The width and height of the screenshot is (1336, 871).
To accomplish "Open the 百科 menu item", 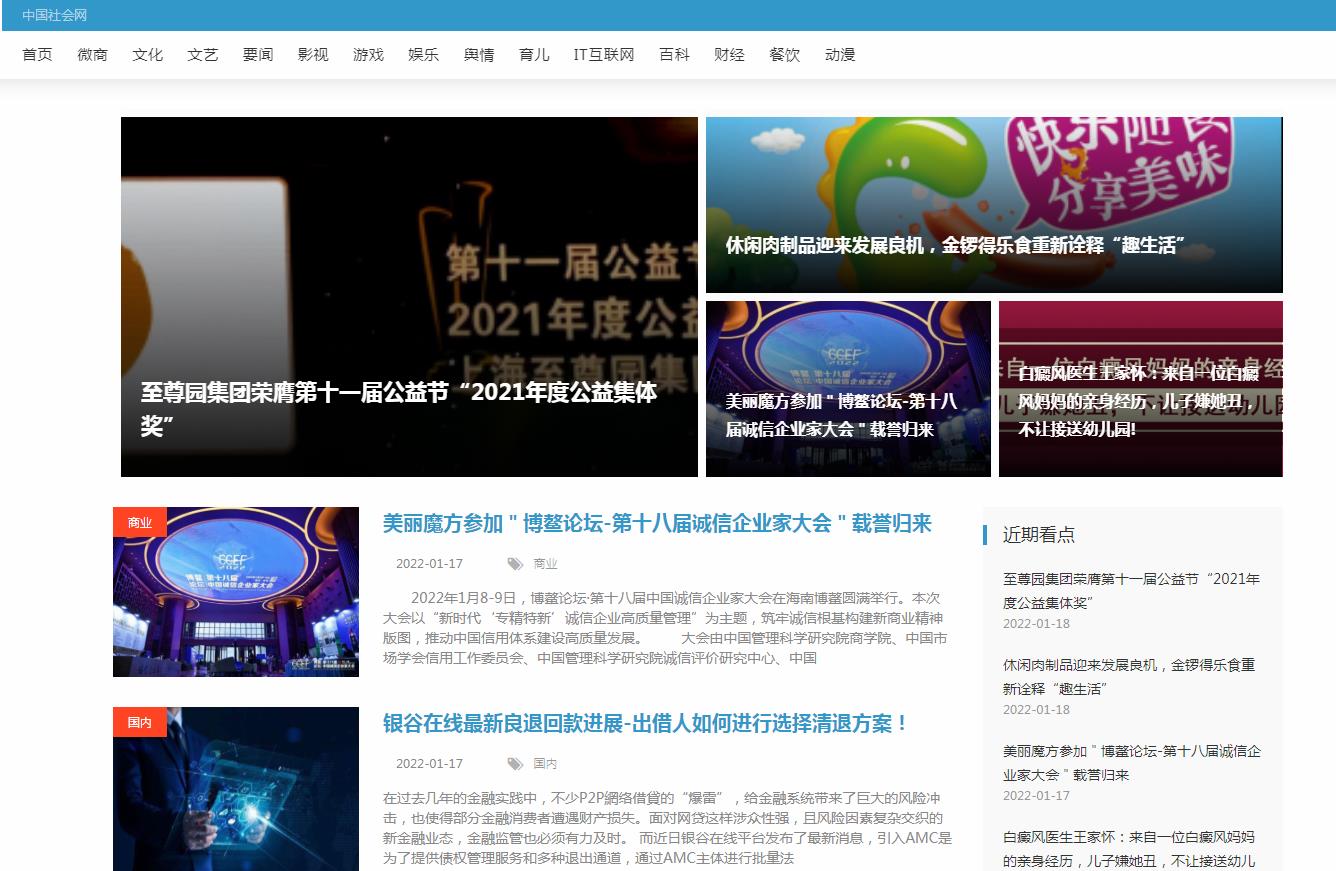I will pyautogui.click(x=674, y=55).
